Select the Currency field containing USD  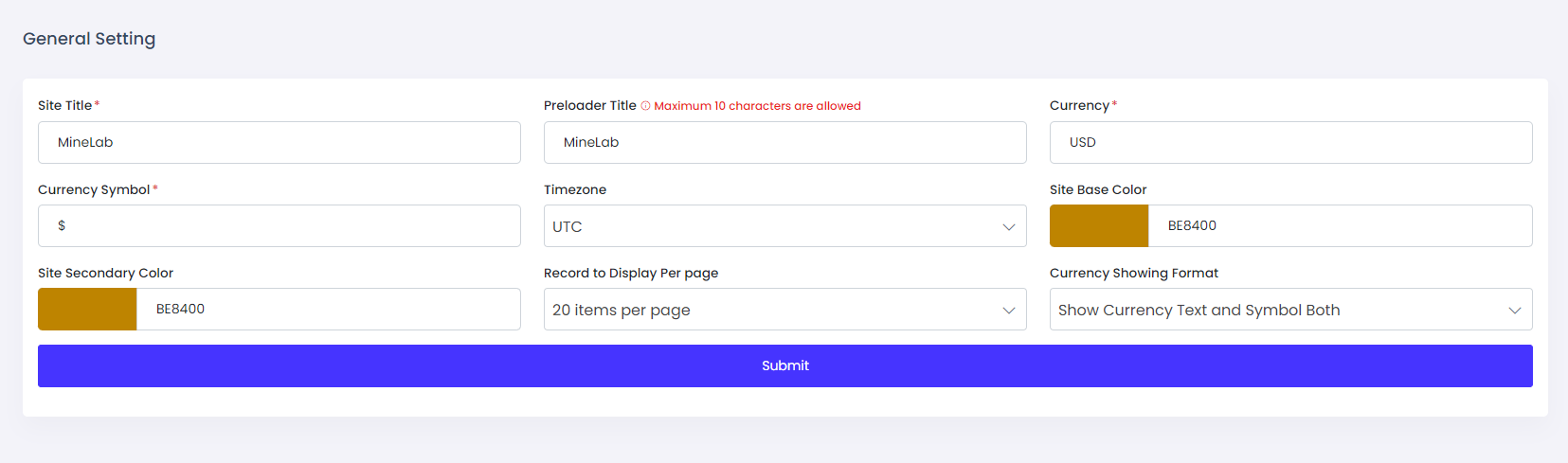[1290, 143]
